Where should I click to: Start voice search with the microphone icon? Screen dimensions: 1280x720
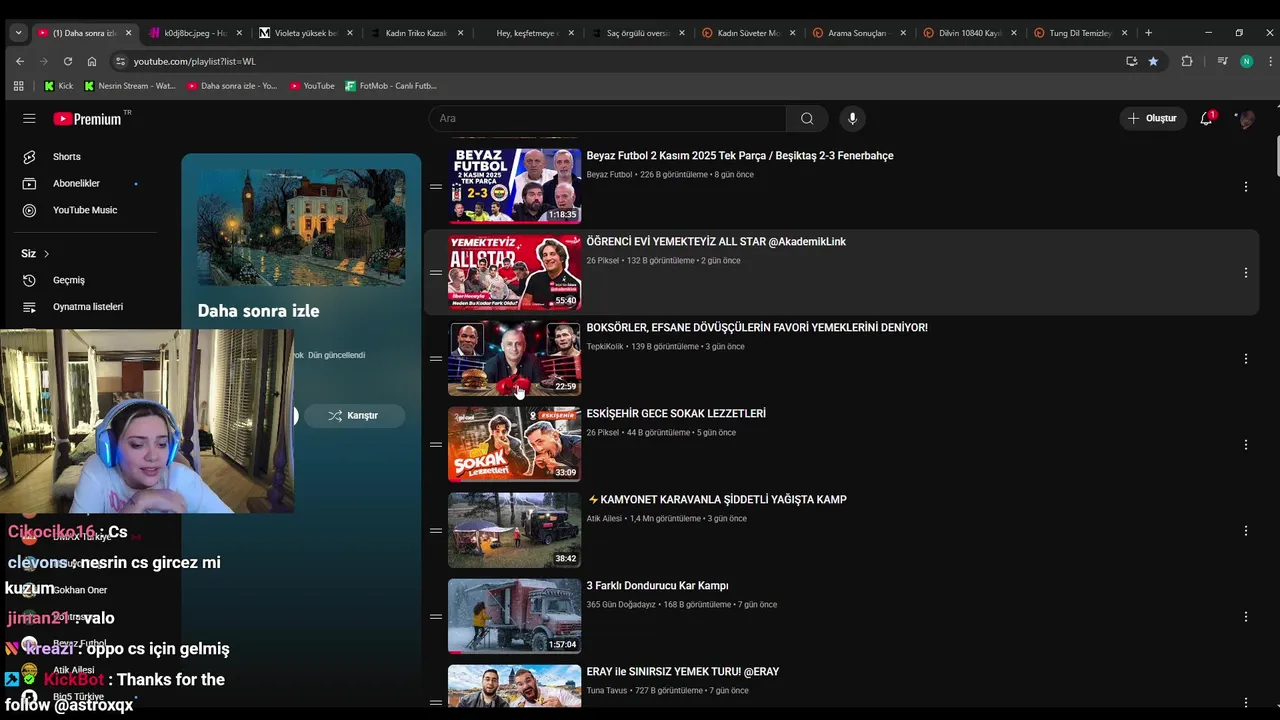pyautogui.click(x=852, y=118)
